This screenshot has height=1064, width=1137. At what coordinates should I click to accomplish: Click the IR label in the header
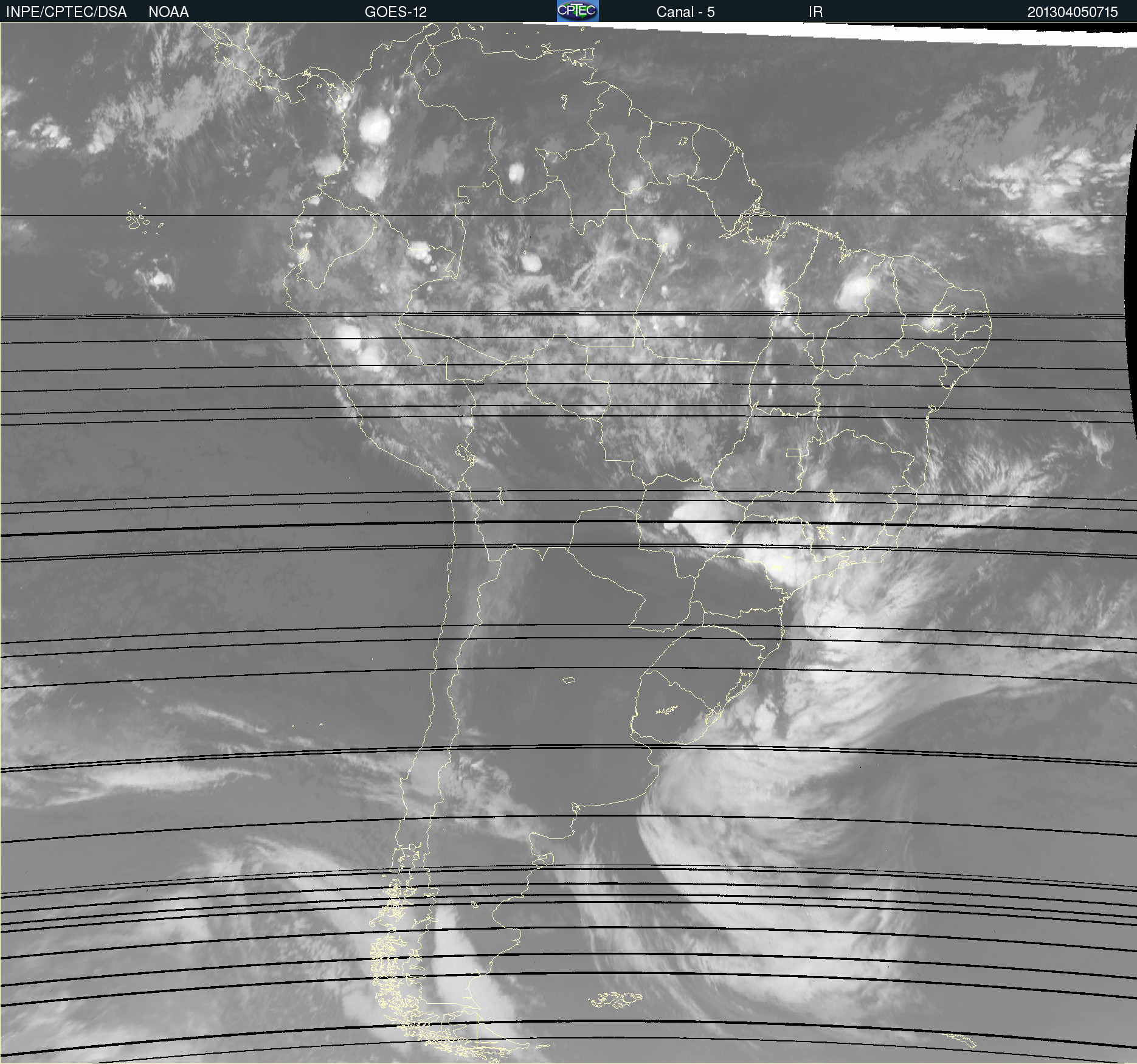pyautogui.click(x=815, y=12)
